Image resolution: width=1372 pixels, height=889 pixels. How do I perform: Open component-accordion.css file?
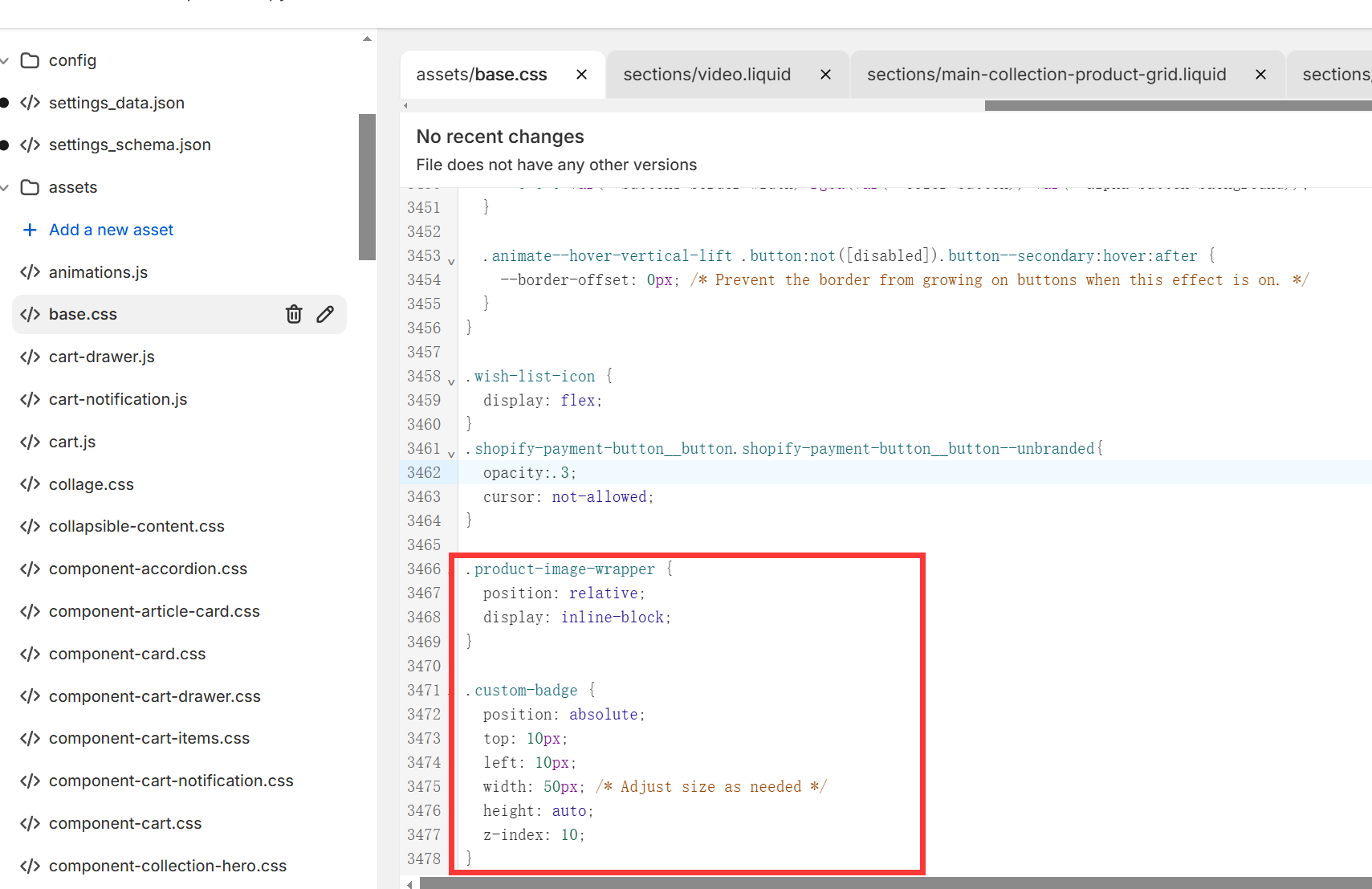pyautogui.click(x=148, y=569)
